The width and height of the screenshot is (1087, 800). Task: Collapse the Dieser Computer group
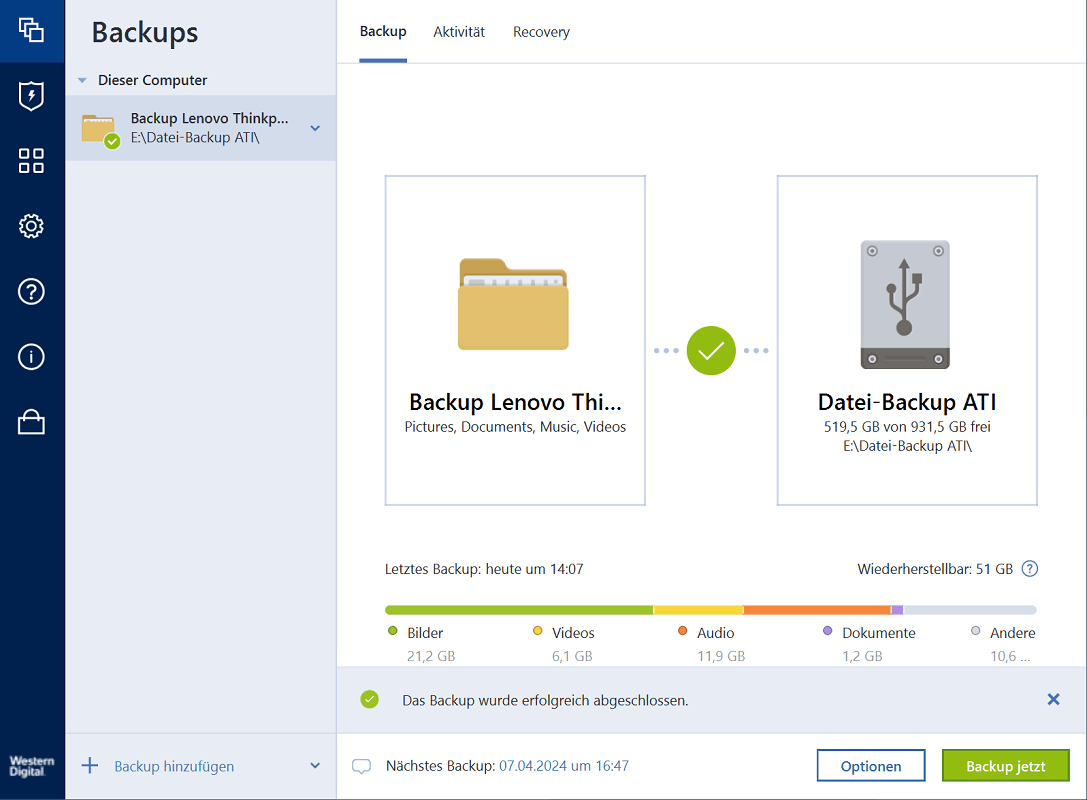click(x=82, y=80)
